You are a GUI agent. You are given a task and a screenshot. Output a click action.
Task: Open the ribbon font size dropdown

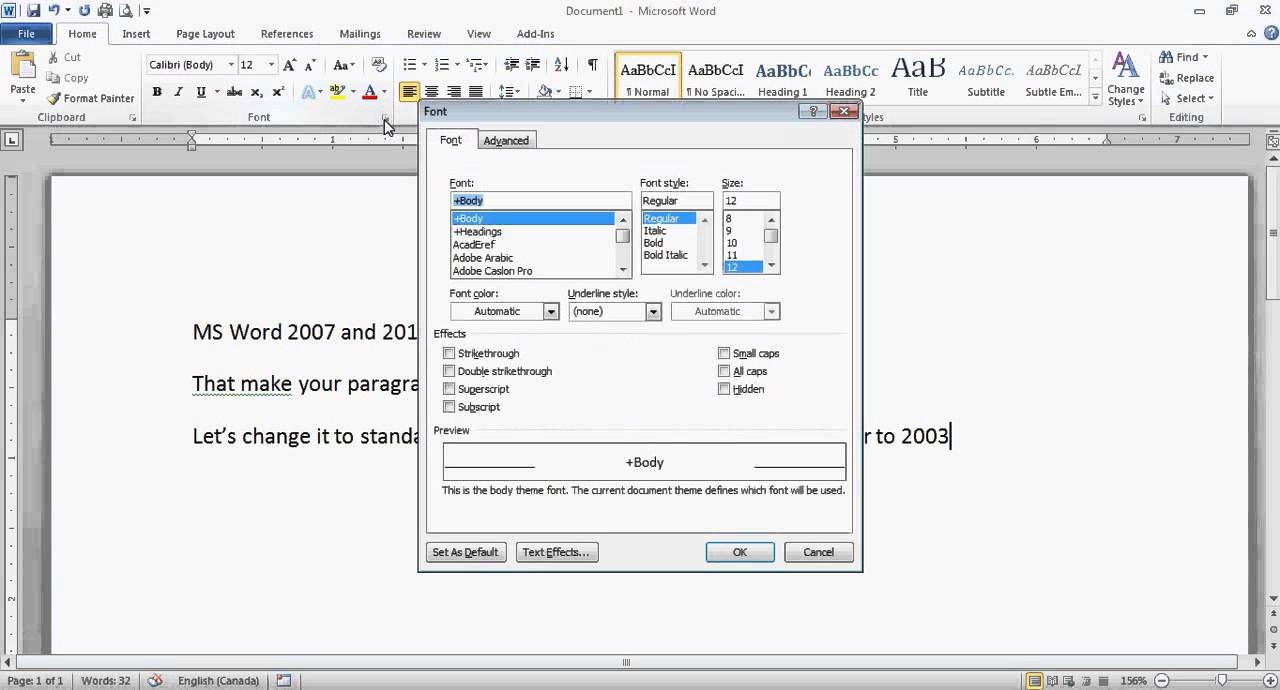click(x=271, y=65)
